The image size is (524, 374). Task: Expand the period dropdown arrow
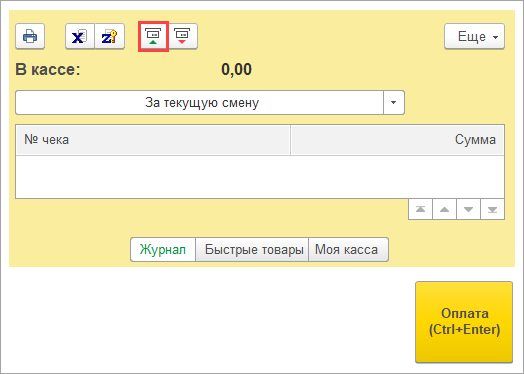(394, 103)
